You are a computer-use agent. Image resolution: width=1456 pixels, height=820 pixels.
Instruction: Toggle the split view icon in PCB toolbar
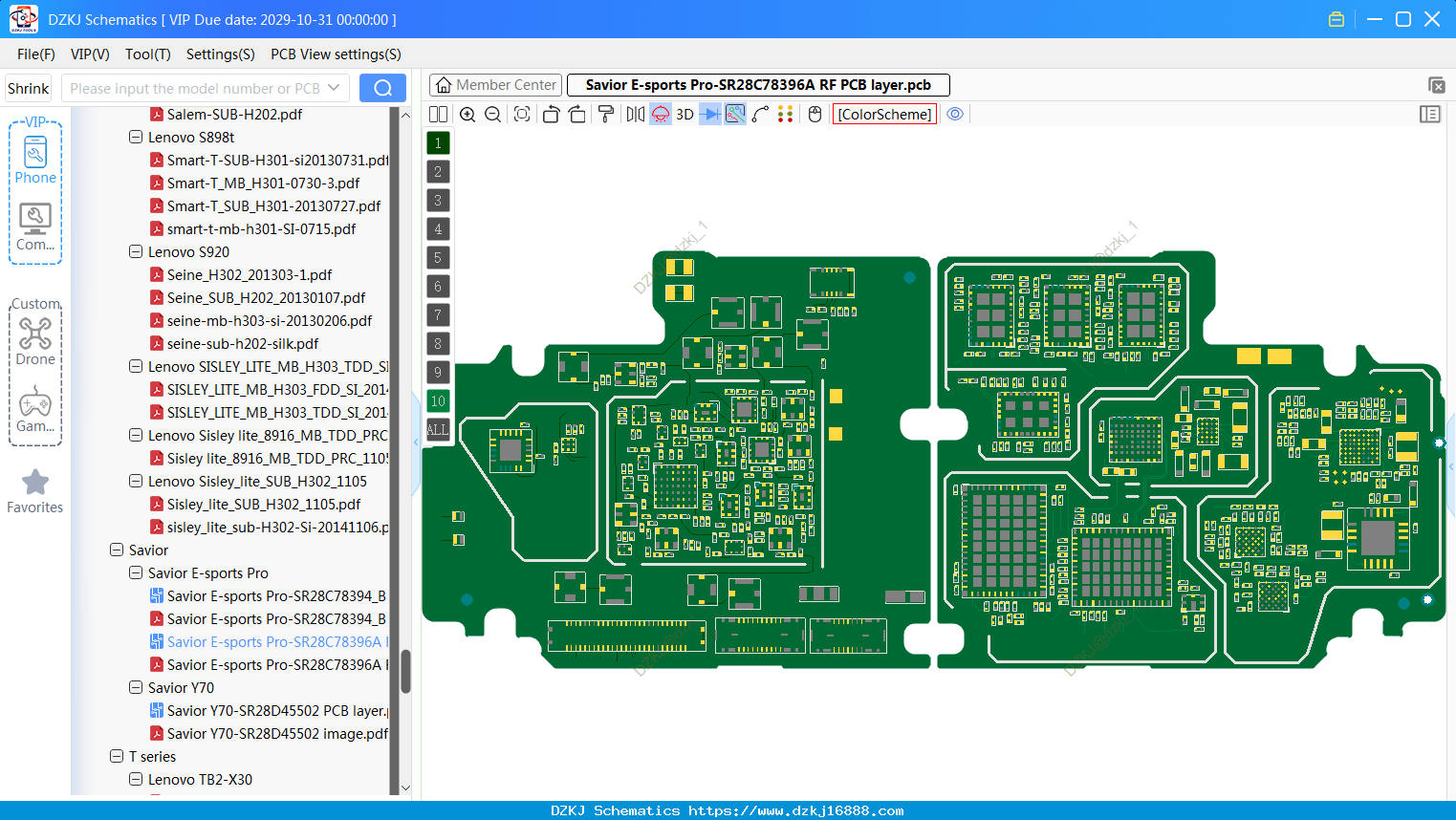(x=438, y=115)
